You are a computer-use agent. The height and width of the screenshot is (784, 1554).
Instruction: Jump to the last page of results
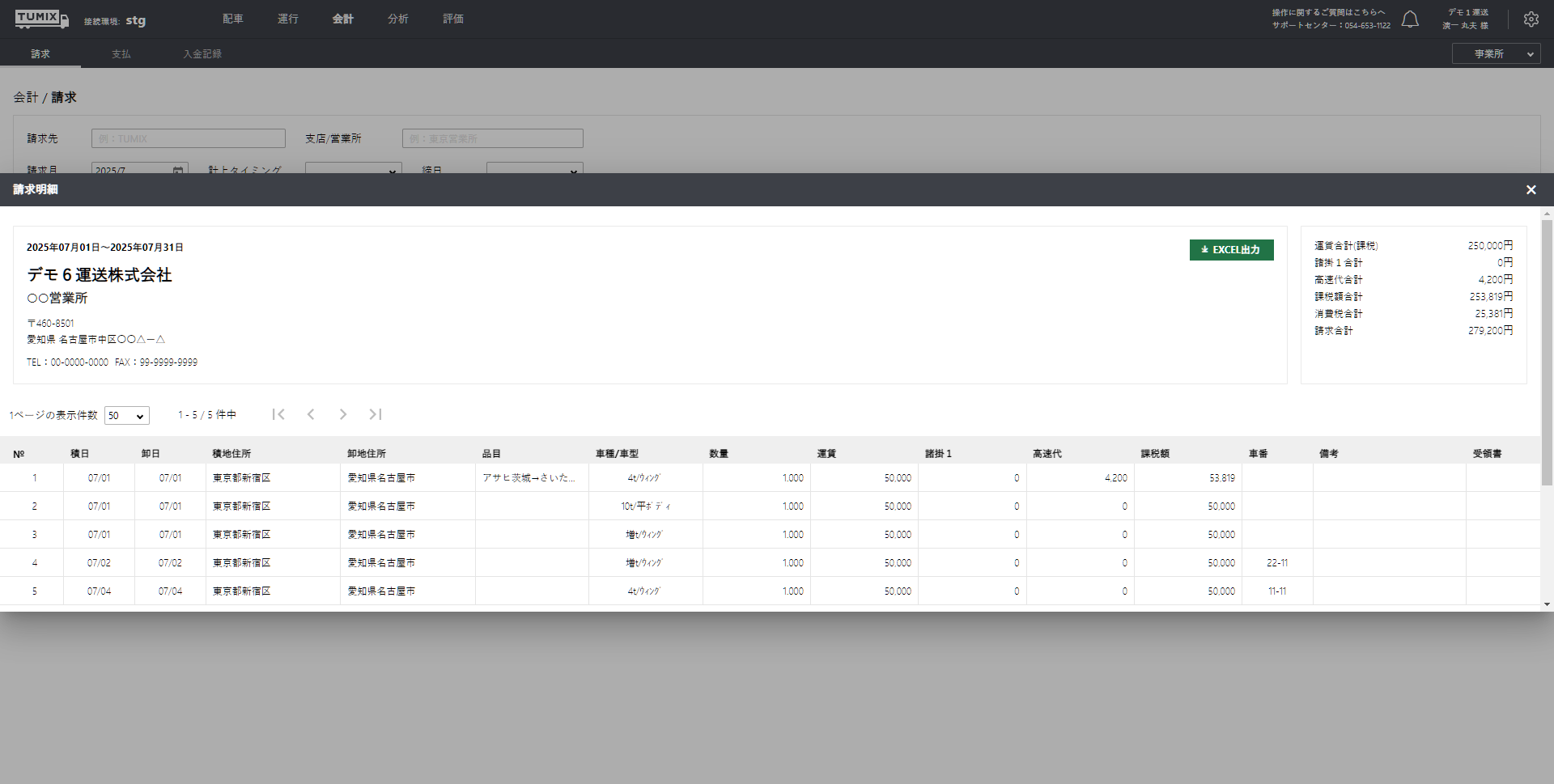[x=376, y=414]
